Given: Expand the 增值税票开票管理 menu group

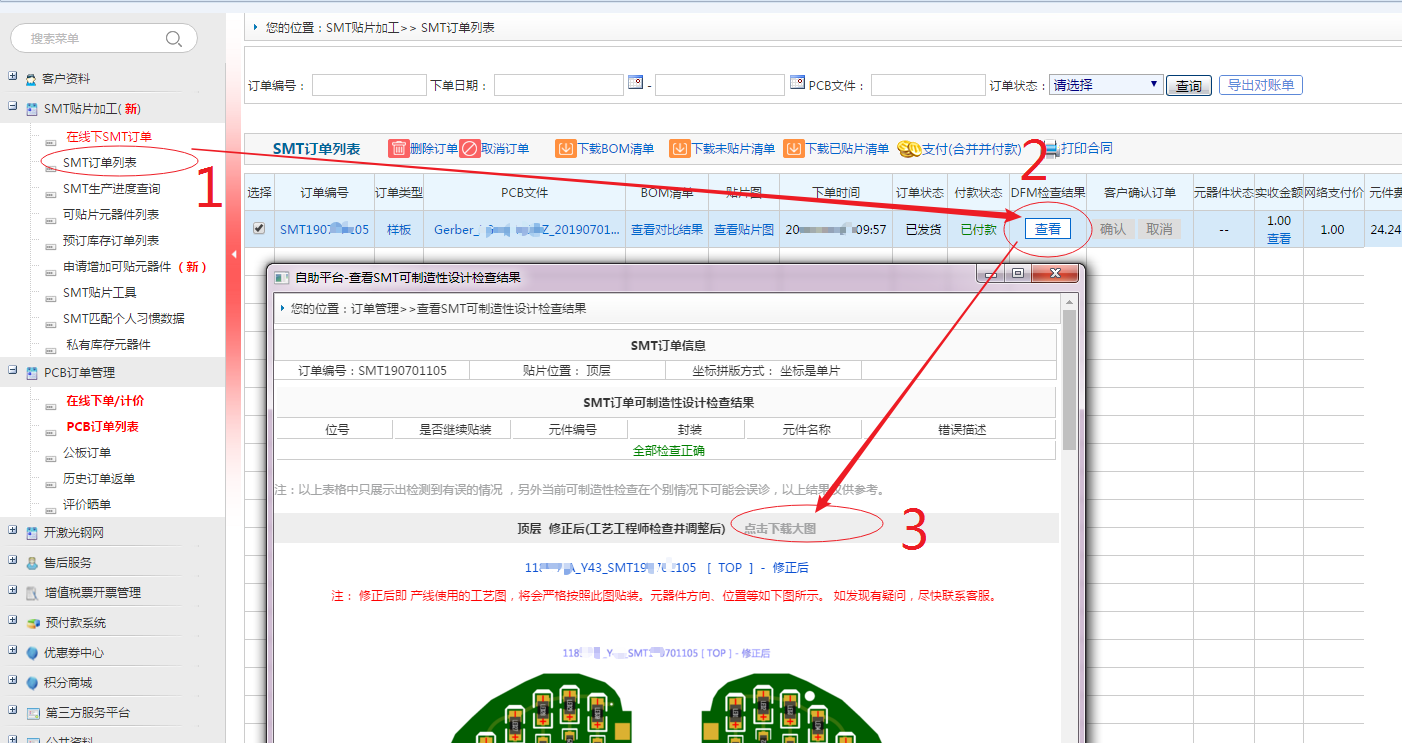Looking at the screenshot, I should coord(13,591).
